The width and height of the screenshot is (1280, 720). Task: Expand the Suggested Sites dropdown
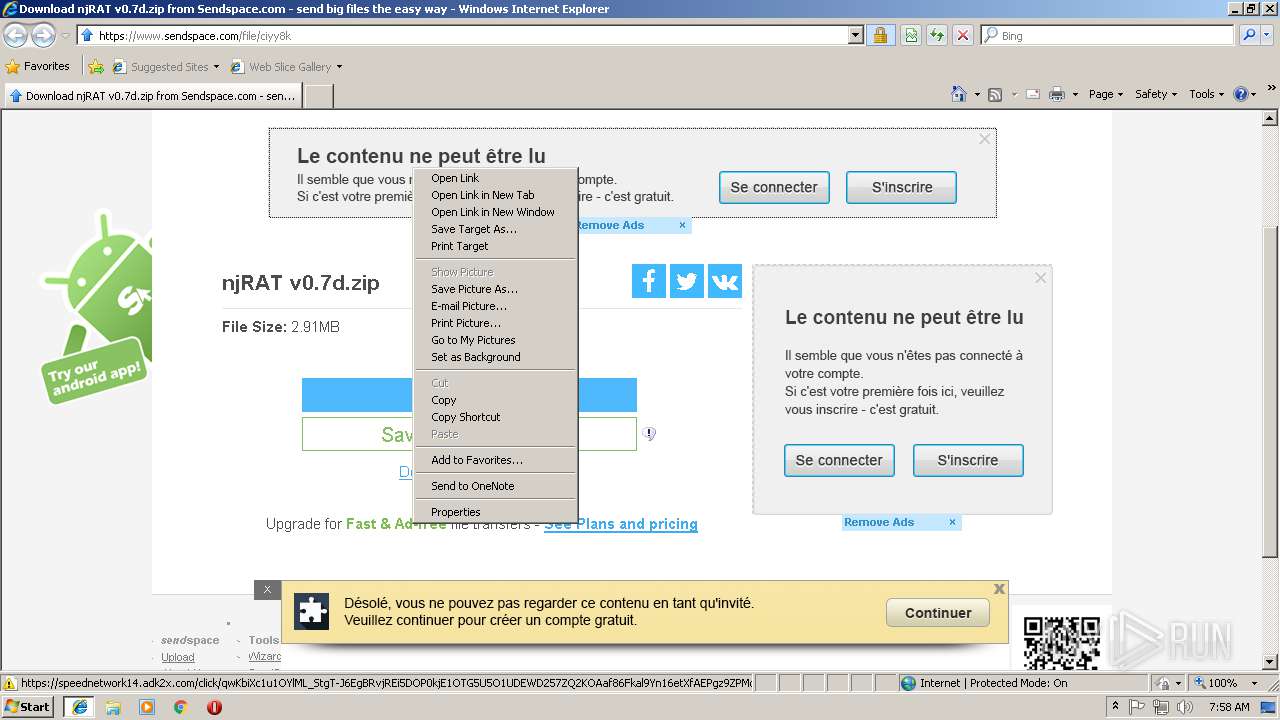point(216,67)
